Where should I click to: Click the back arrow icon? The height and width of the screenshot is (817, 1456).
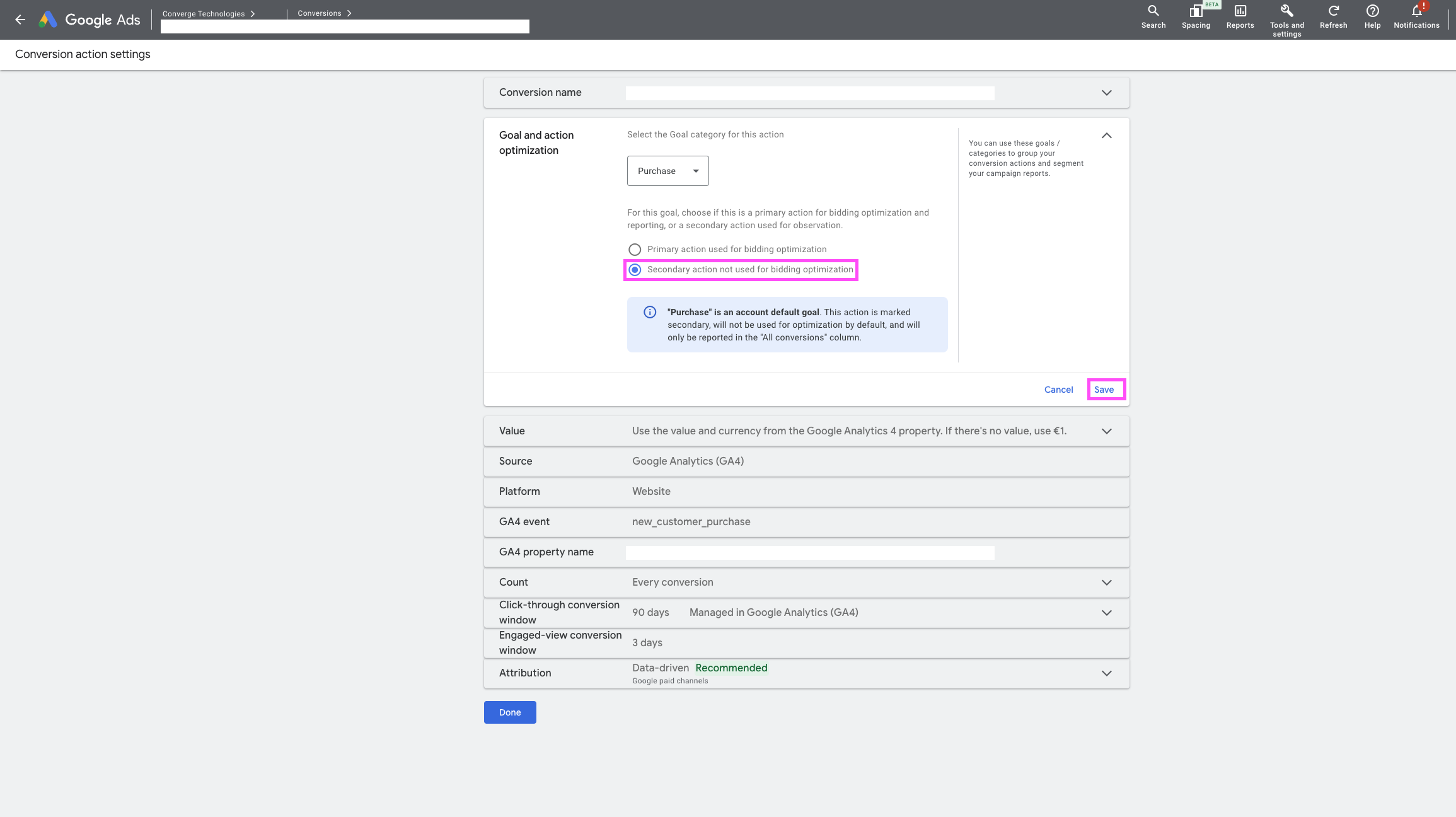tap(20, 20)
